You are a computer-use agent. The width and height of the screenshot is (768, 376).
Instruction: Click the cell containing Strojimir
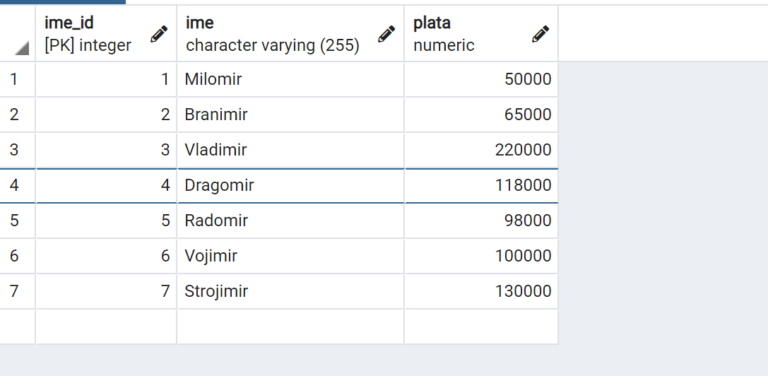click(291, 291)
